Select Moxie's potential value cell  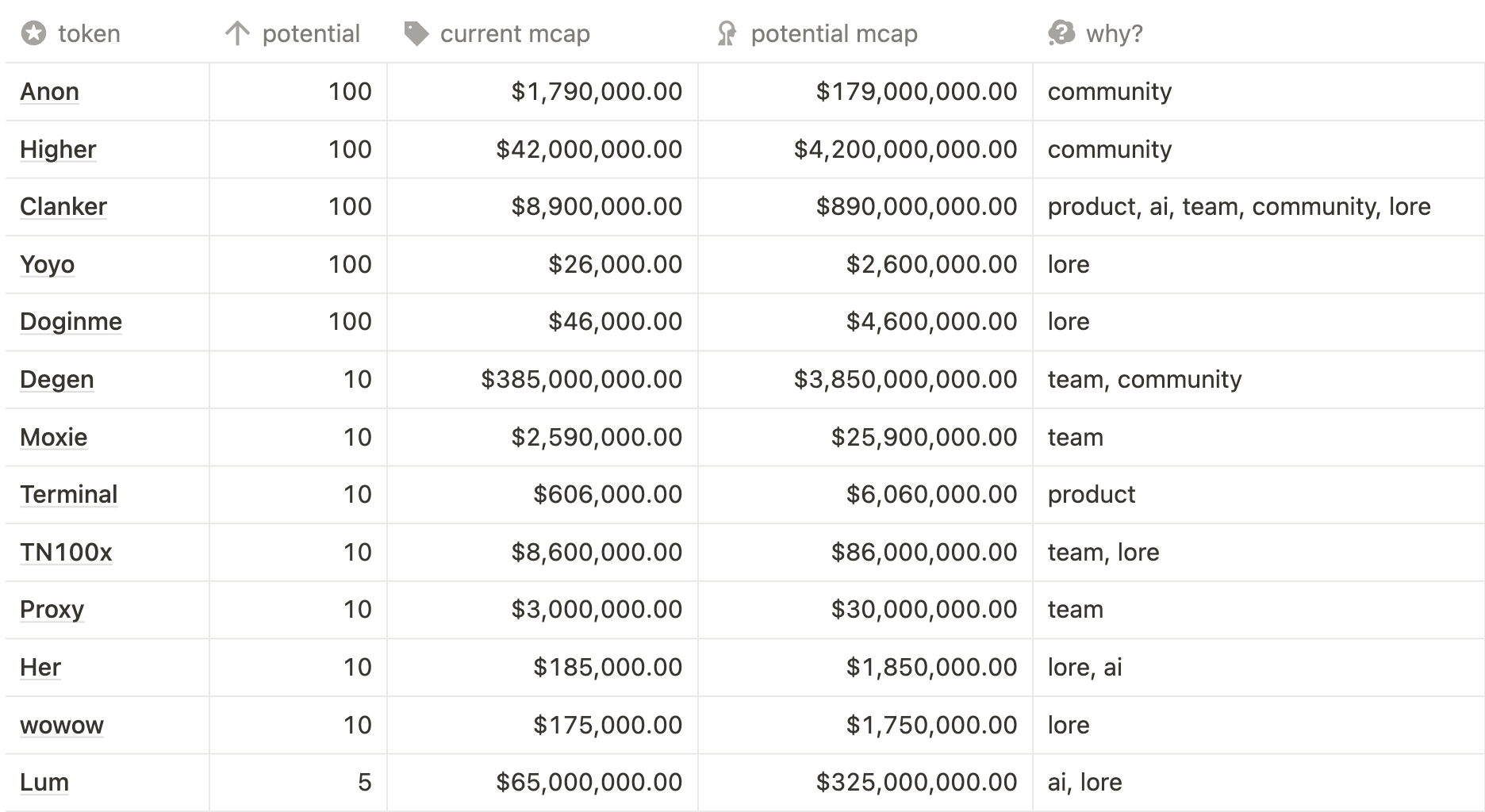pos(357,438)
